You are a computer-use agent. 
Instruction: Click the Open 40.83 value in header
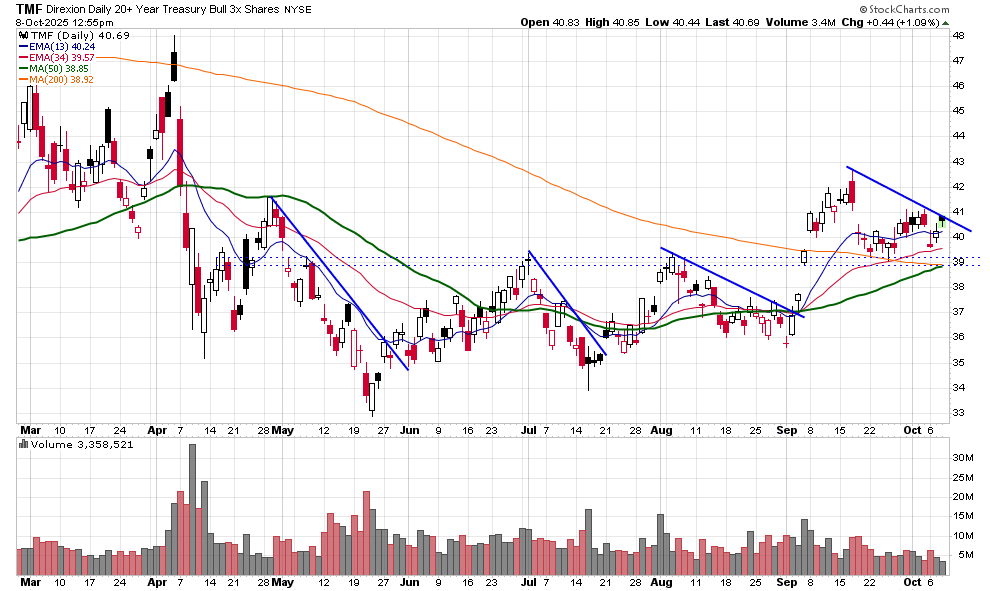[543, 22]
